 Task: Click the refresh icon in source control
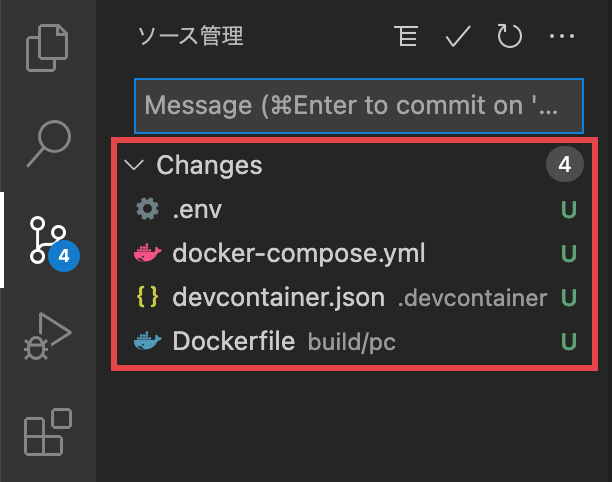[510, 38]
